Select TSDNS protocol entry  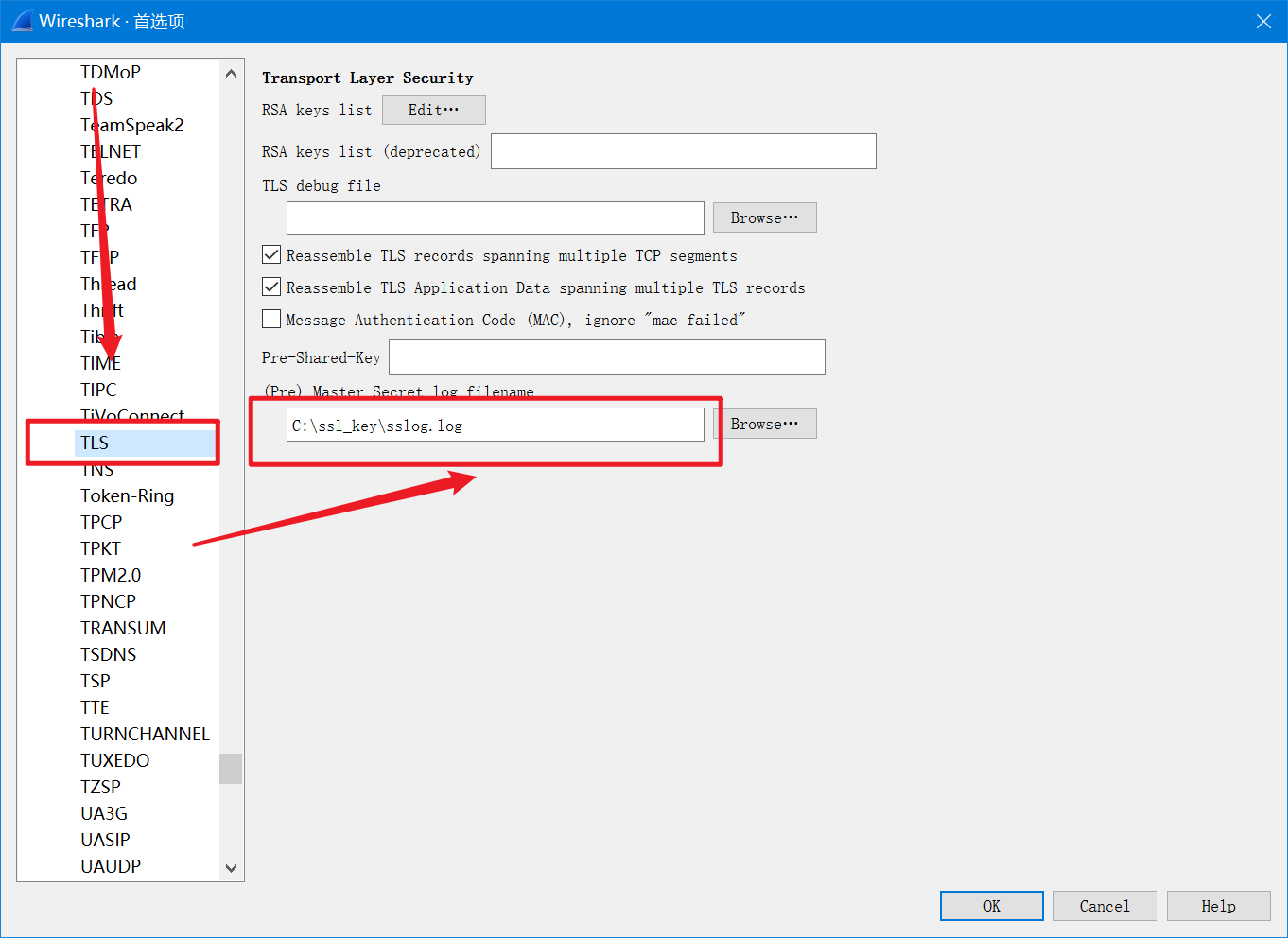coord(109,654)
